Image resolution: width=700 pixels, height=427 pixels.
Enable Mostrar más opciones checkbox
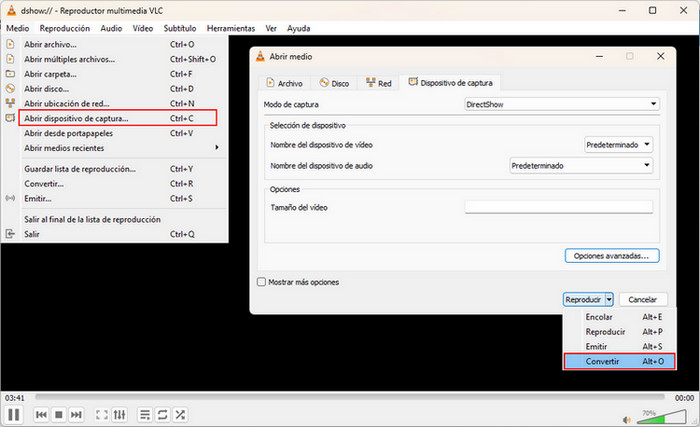(x=262, y=282)
